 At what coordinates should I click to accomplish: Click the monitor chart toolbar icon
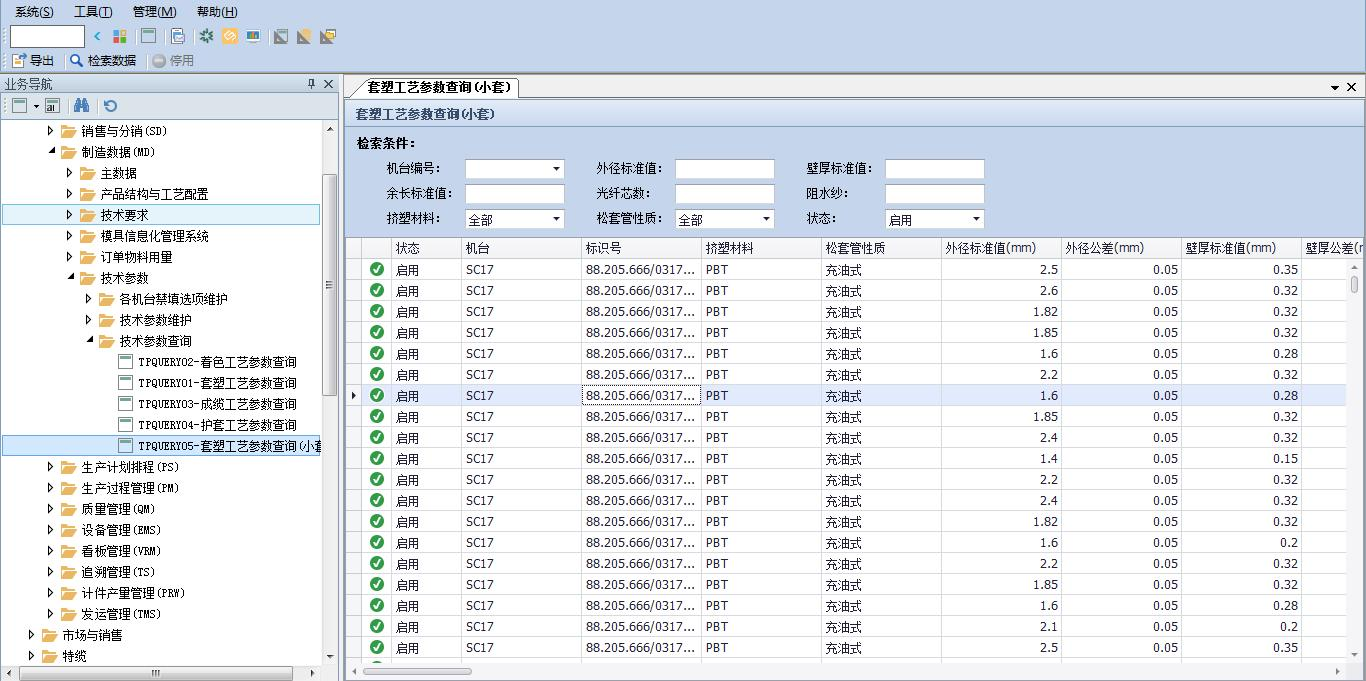253,37
